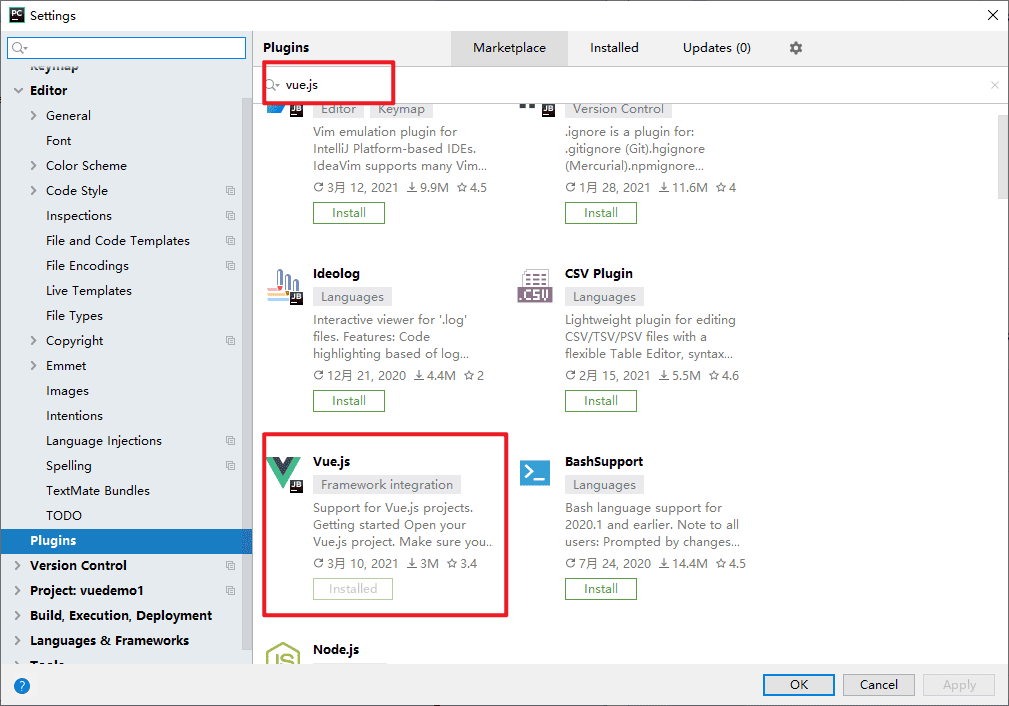The width and height of the screenshot is (1009, 706).
Task: Focus the plugin search field containing vue.js
Action: pyautogui.click(x=631, y=85)
